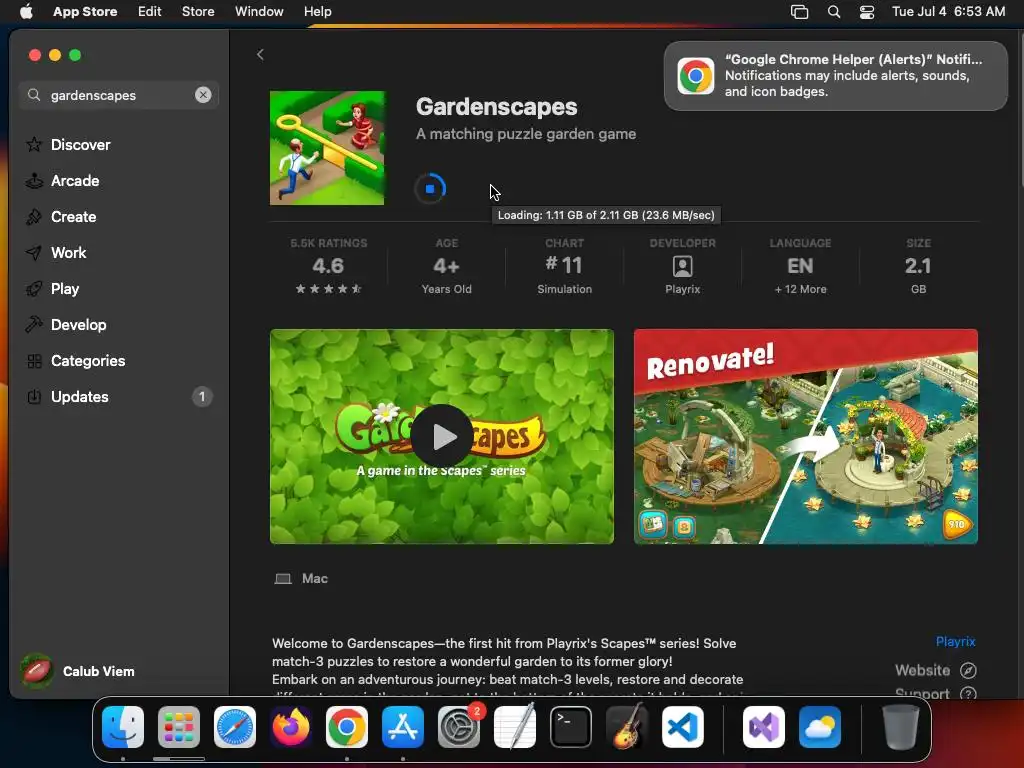Open the Trash in the dock
Screen dimensions: 1024x768
pyautogui.click(x=901, y=727)
